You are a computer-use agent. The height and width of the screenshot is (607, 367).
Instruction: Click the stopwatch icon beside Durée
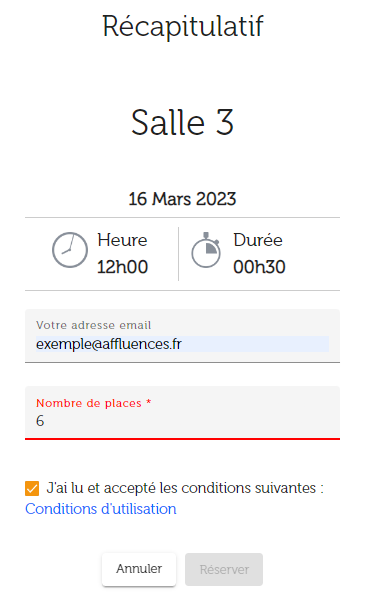(206, 250)
